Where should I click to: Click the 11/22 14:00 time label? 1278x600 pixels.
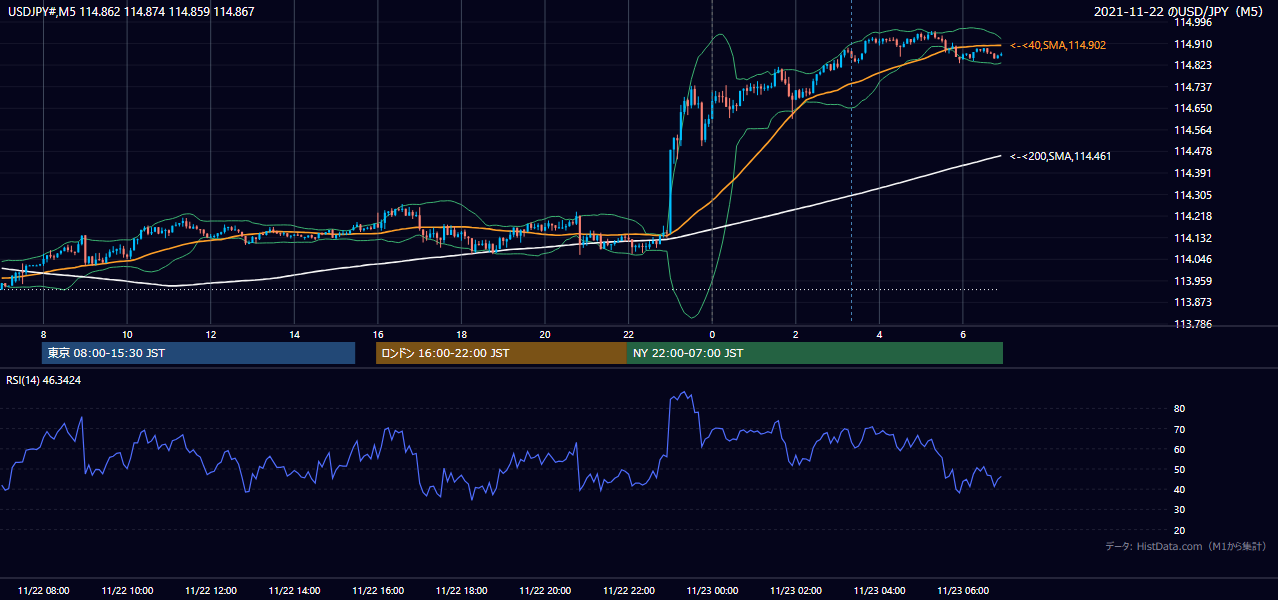(x=295, y=591)
